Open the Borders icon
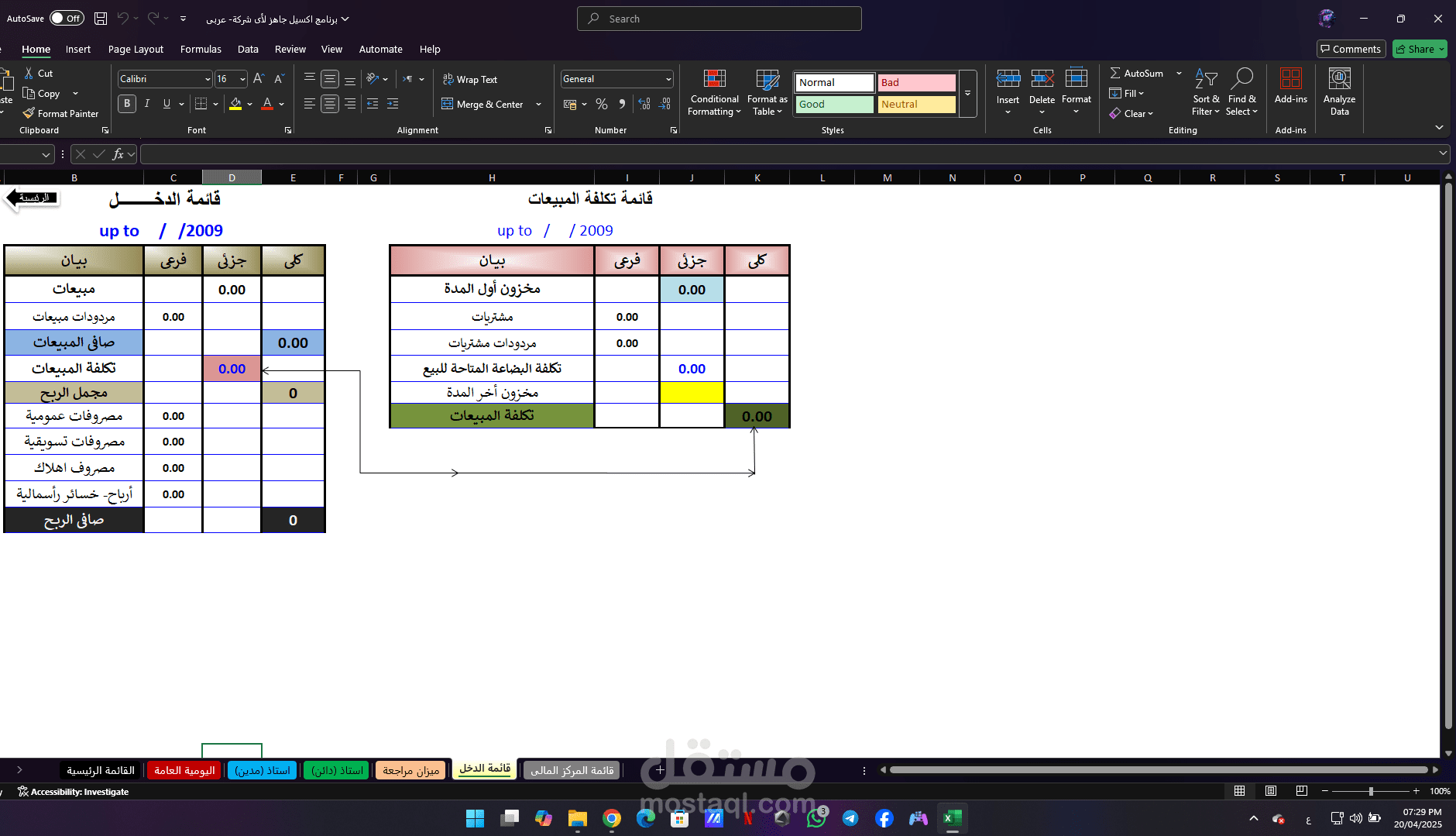 coord(201,104)
